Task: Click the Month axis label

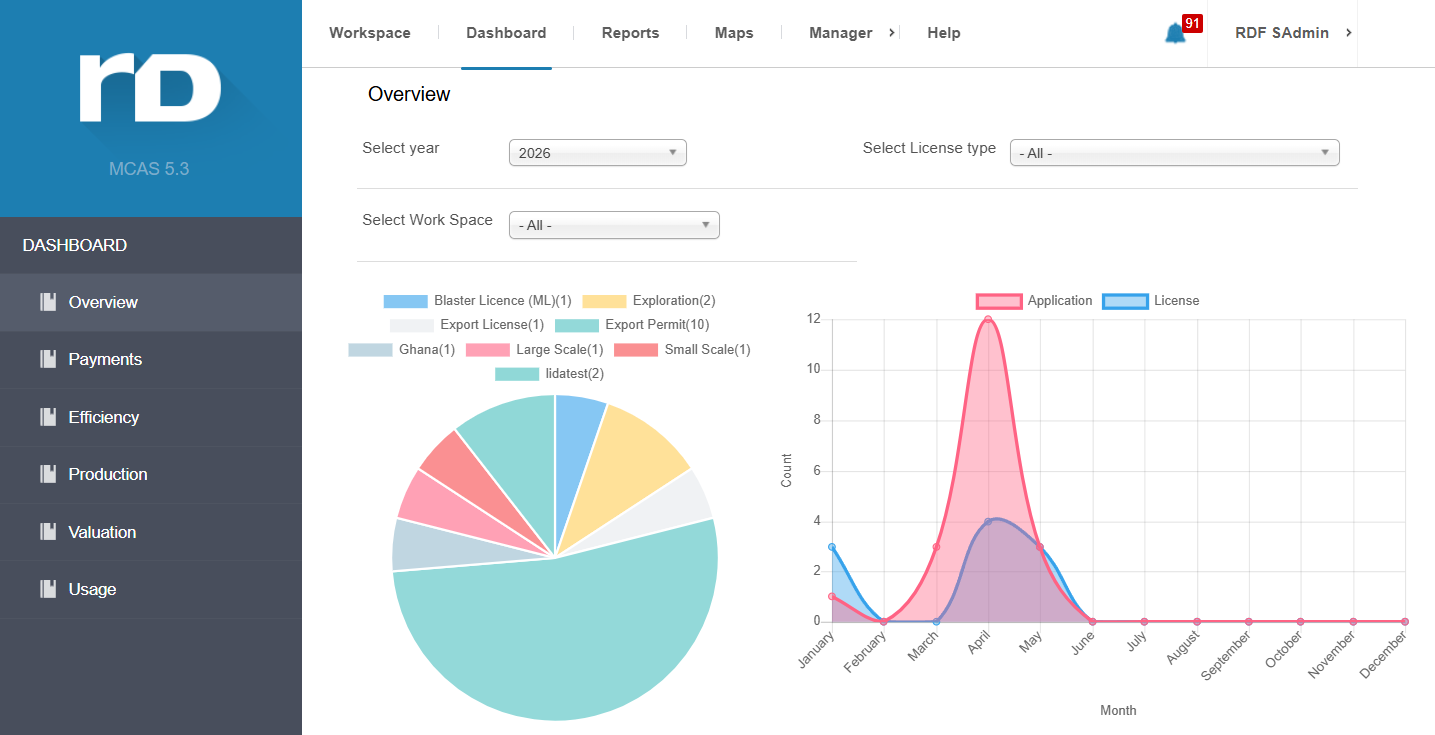Action: [x=1118, y=710]
